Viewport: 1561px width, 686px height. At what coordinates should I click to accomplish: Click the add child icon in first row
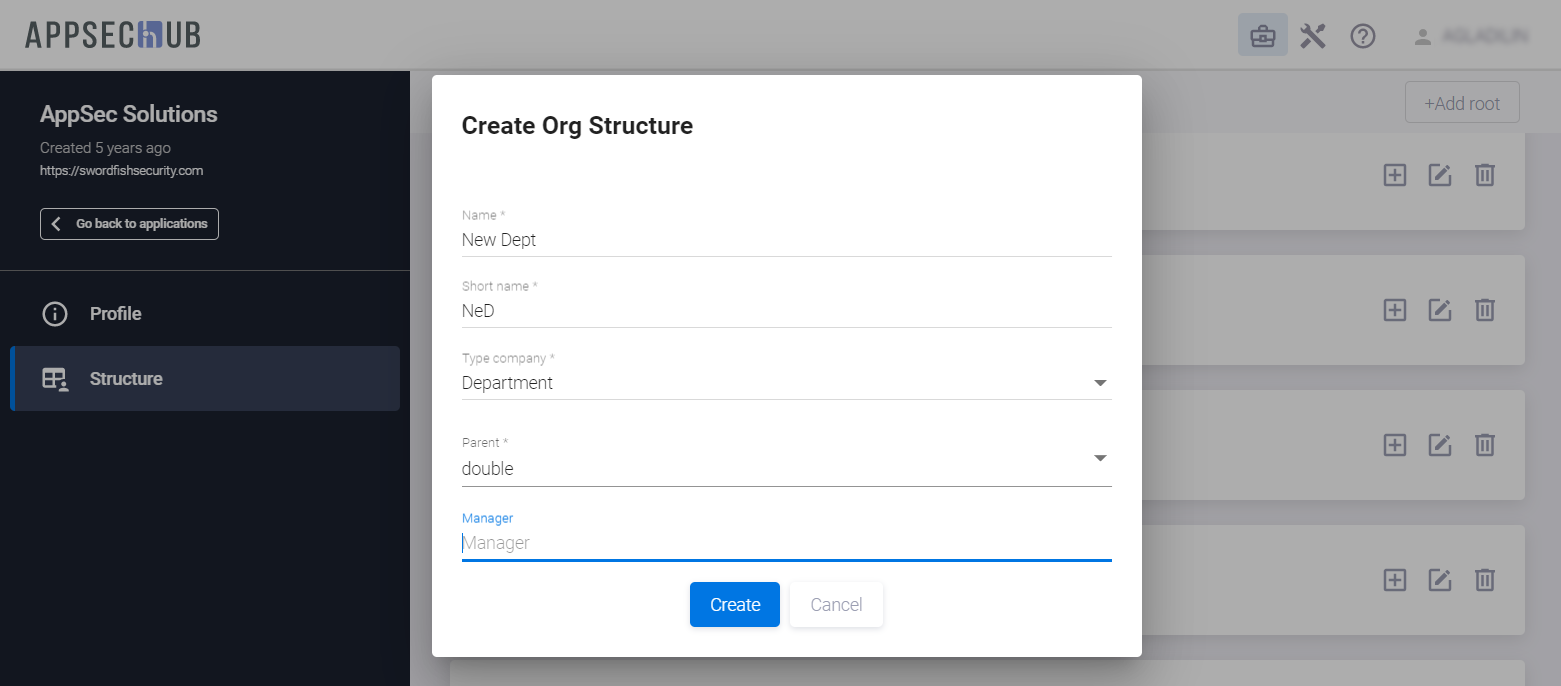[1394, 175]
